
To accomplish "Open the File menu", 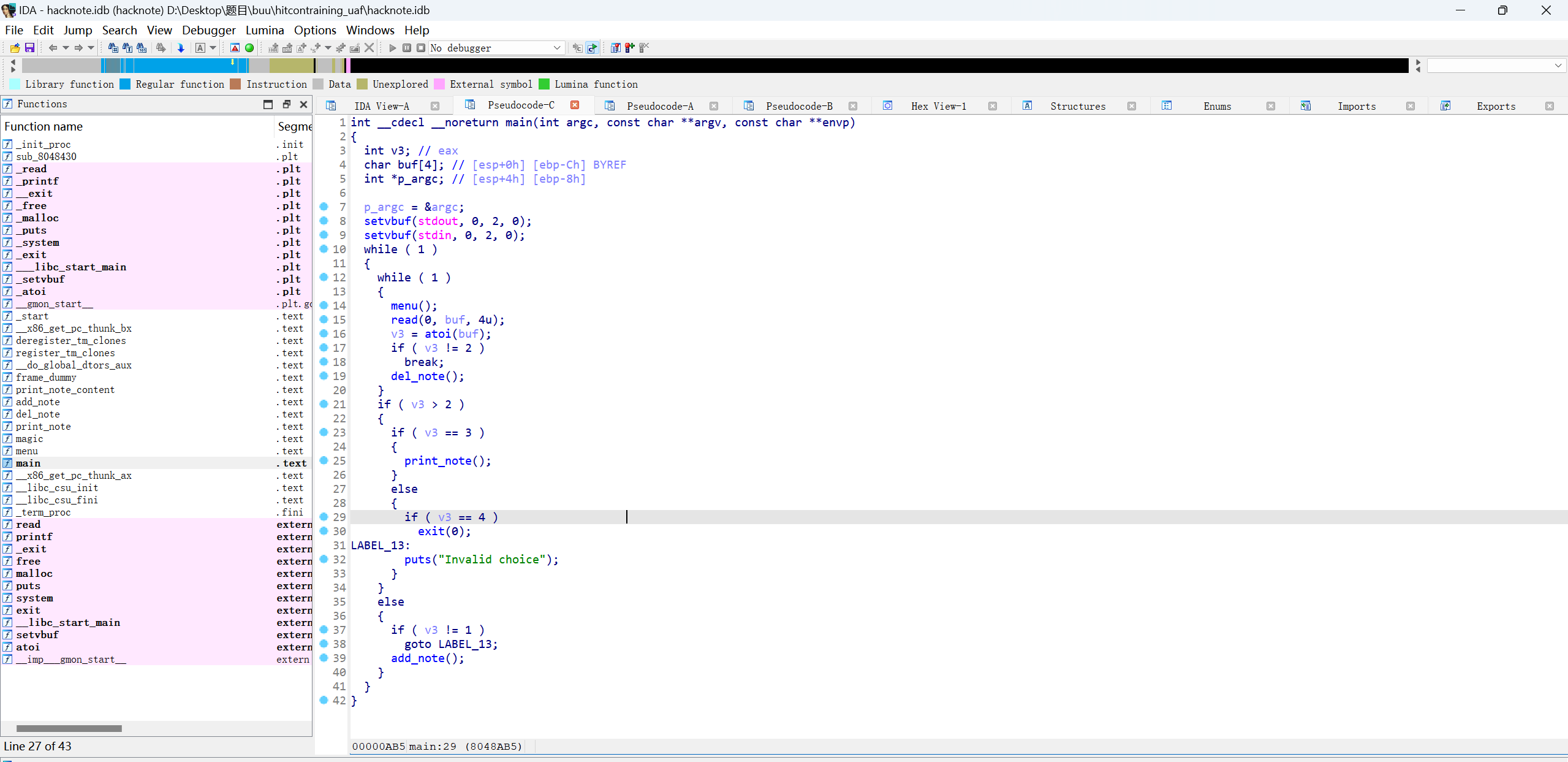I will (14, 30).
